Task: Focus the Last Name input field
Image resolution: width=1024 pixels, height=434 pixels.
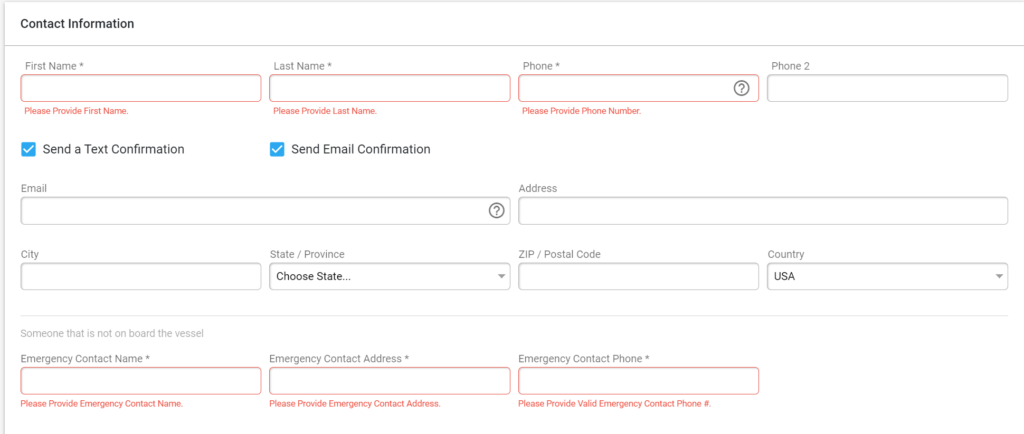Action: pos(390,88)
